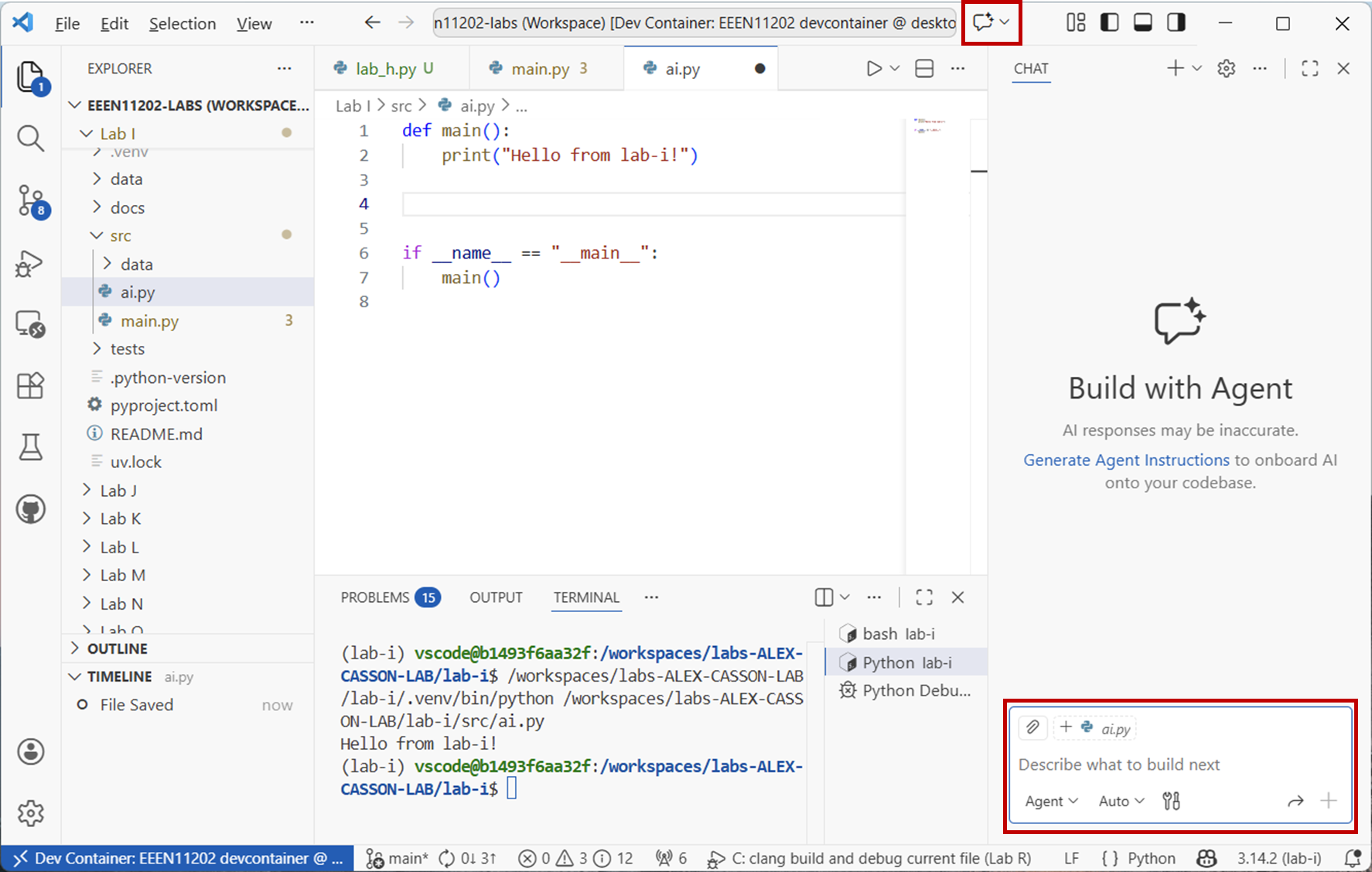Expand the Lab J folder
1372x872 pixels.
tap(118, 491)
